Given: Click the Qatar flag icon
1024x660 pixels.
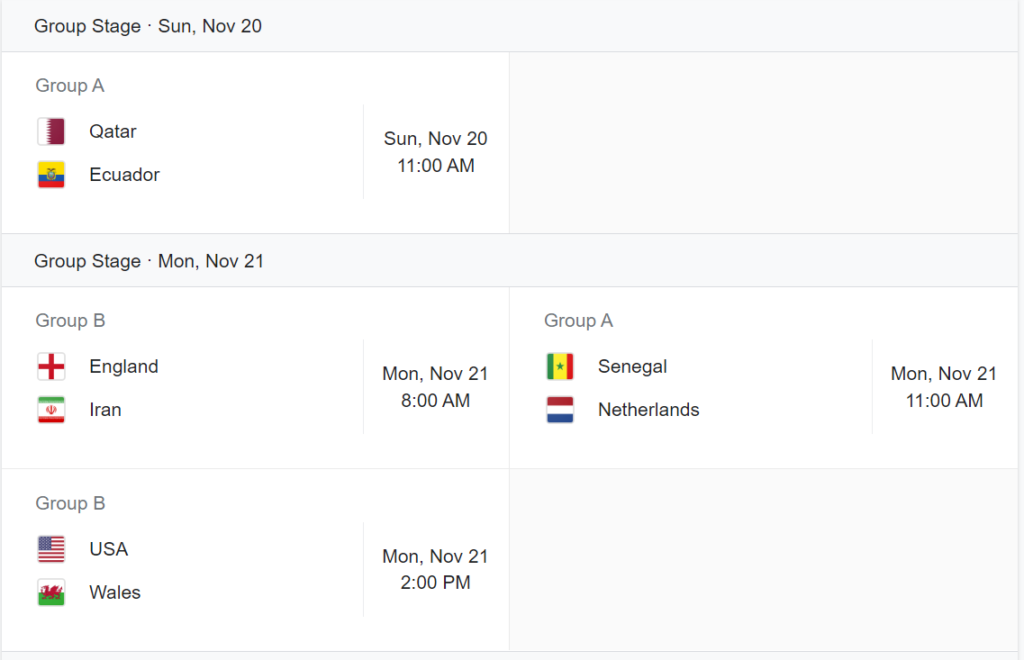Looking at the screenshot, I should click(x=51, y=132).
